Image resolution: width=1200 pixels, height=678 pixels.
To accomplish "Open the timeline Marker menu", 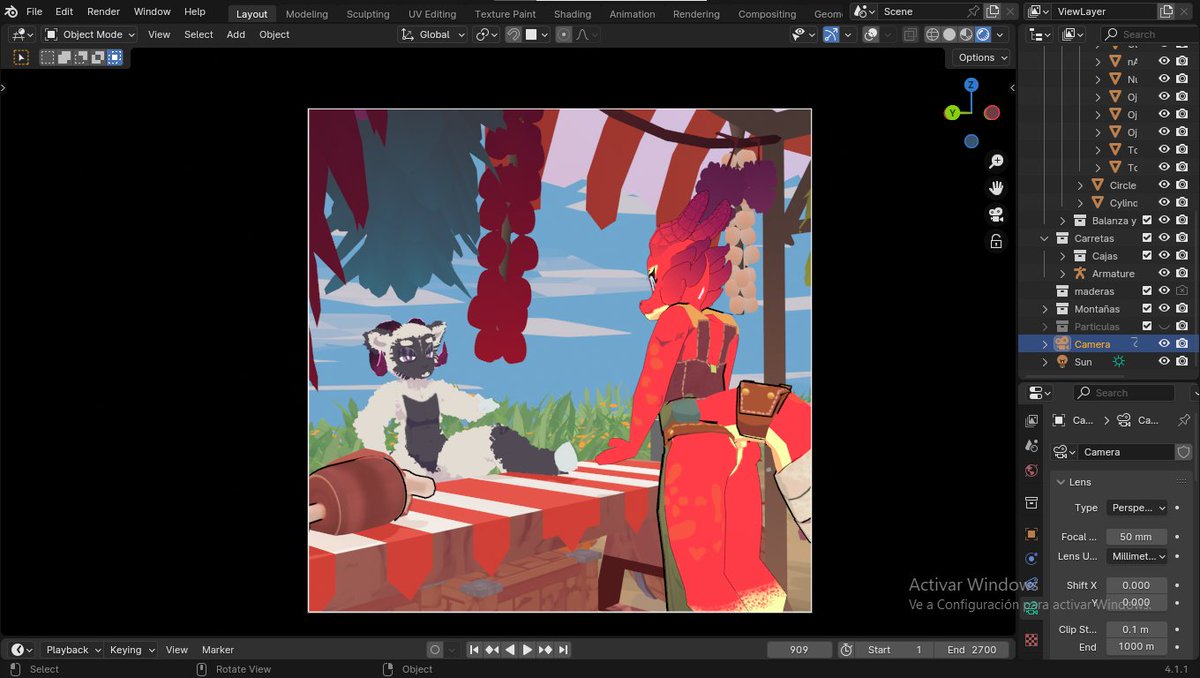I will [x=218, y=650].
